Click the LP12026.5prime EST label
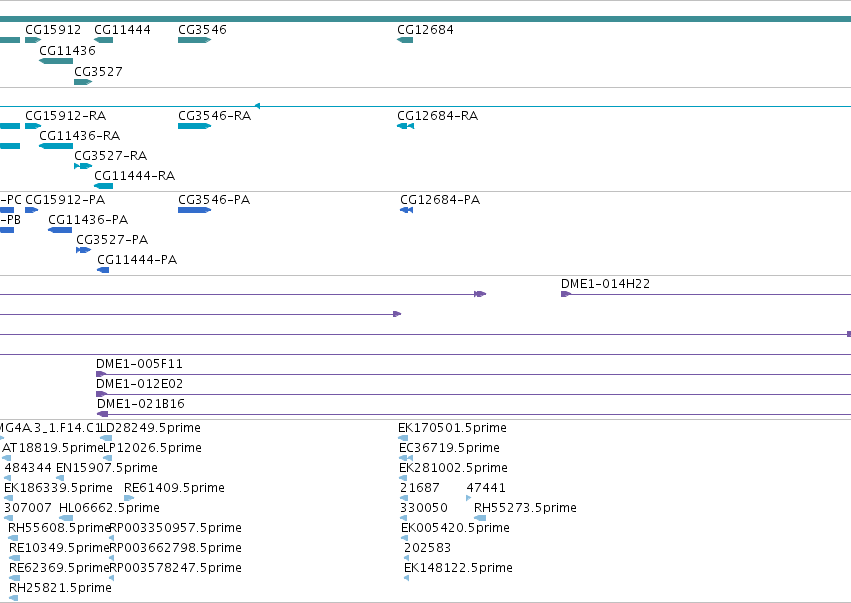Image resolution: width=851 pixels, height=603 pixels. coord(152,448)
